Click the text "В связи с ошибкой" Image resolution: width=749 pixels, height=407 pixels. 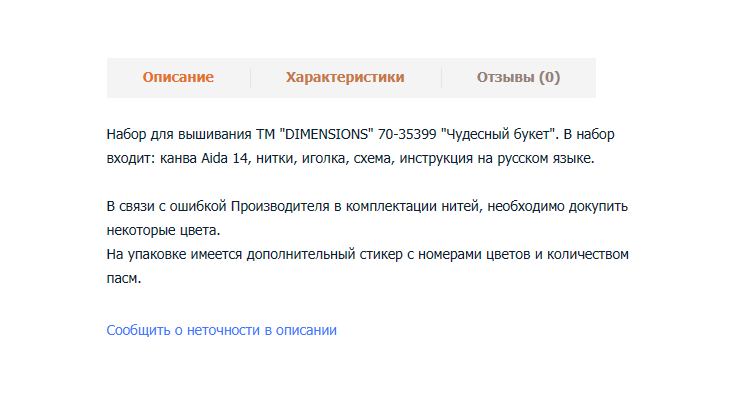tap(166, 207)
